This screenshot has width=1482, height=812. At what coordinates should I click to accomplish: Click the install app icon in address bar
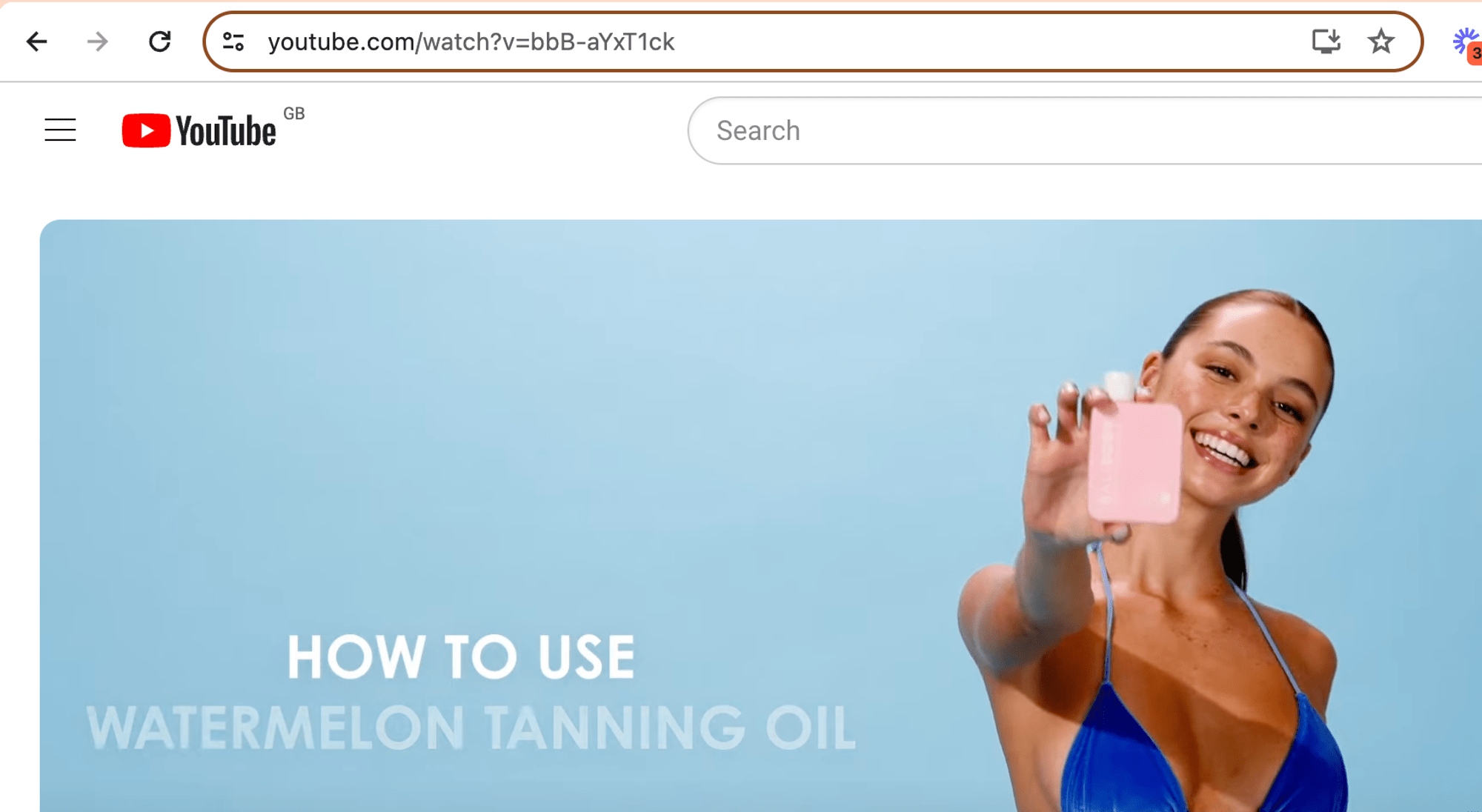pos(1326,41)
